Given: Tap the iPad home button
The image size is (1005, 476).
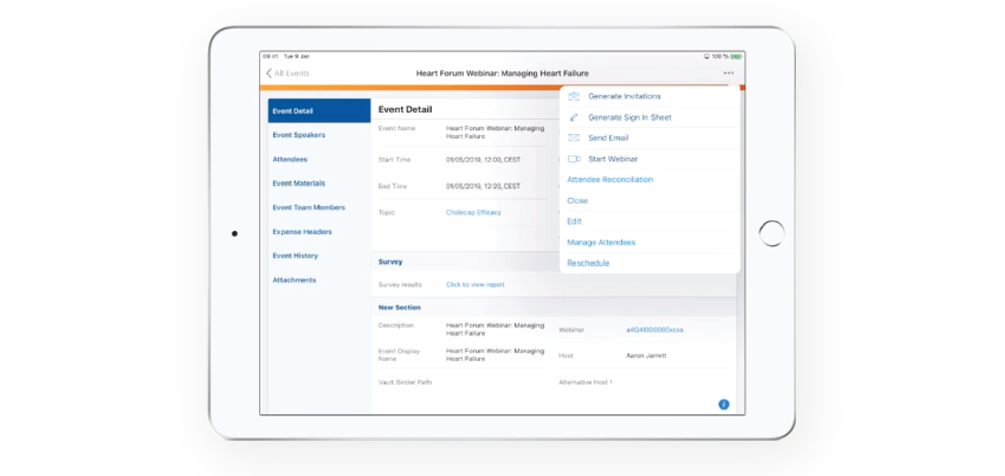Looking at the screenshot, I should click(771, 234).
